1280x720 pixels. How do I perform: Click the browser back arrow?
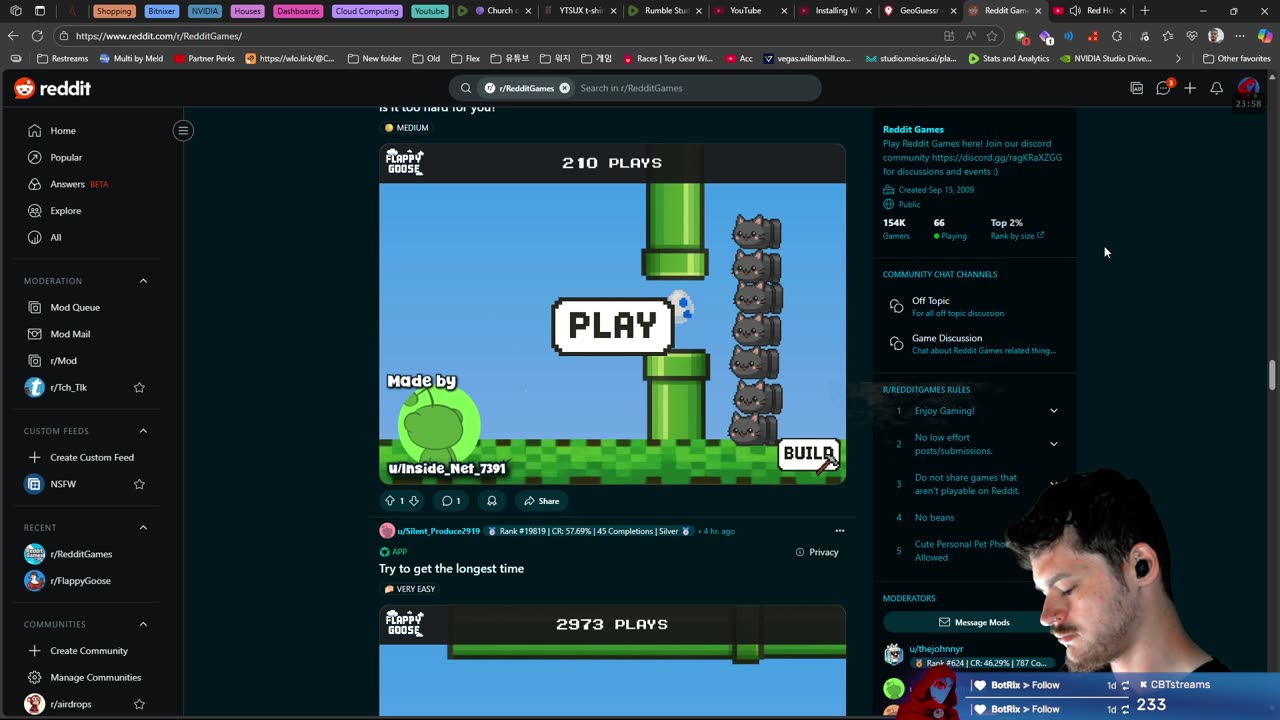13,35
